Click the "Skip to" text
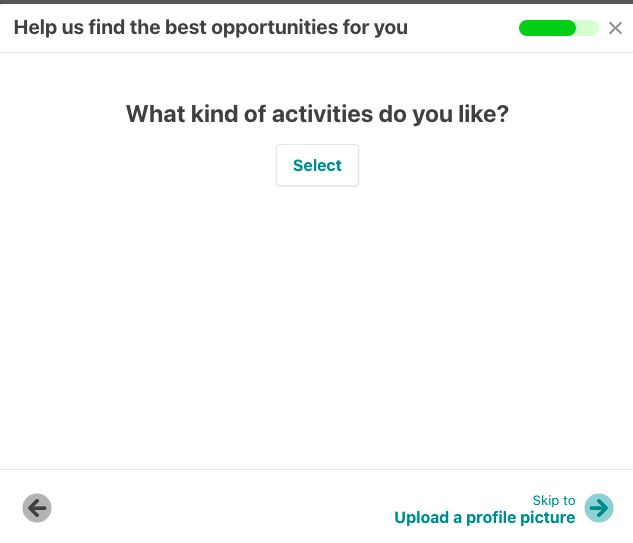The height and width of the screenshot is (543, 633). pyautogui.click(x=554, y=500)
